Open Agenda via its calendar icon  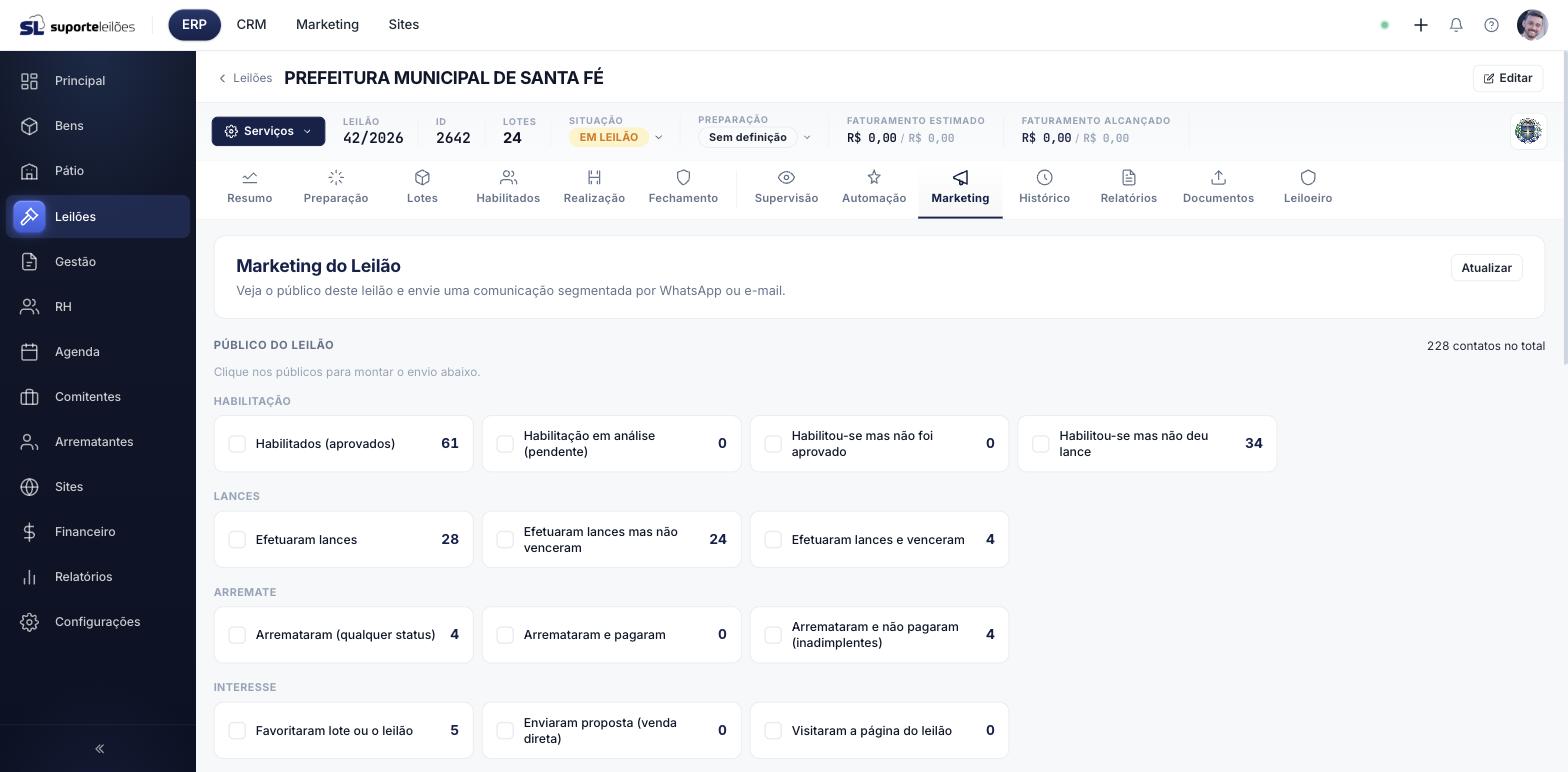click(30, 352)
